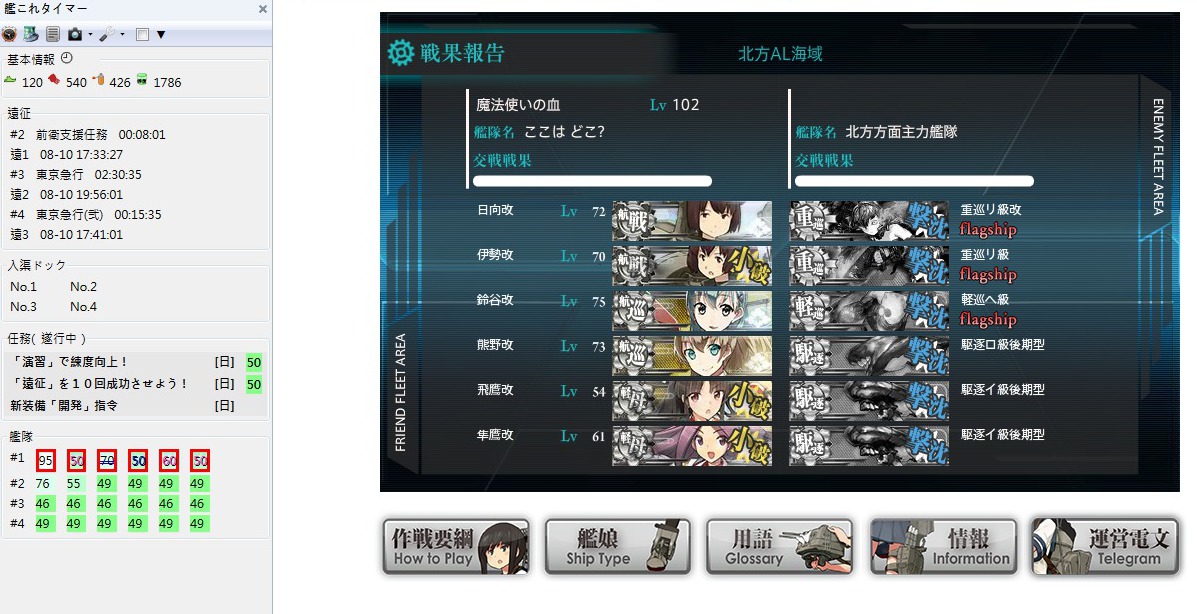1197x614 pixels.
Task: Click 日向改 ship portrait in battle report
Action: pyautogui.click(x=692, y=221)
